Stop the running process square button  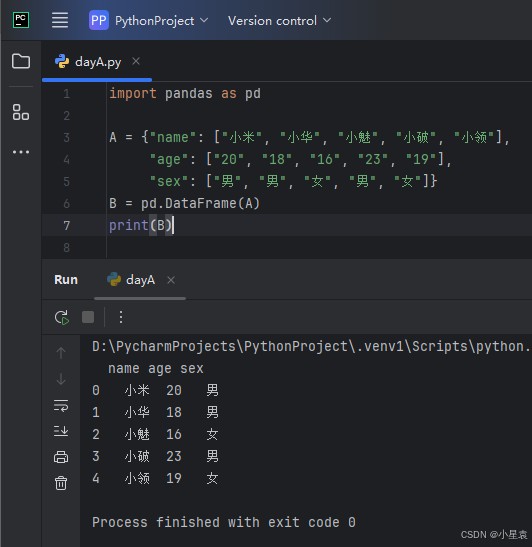click(88, 317)
